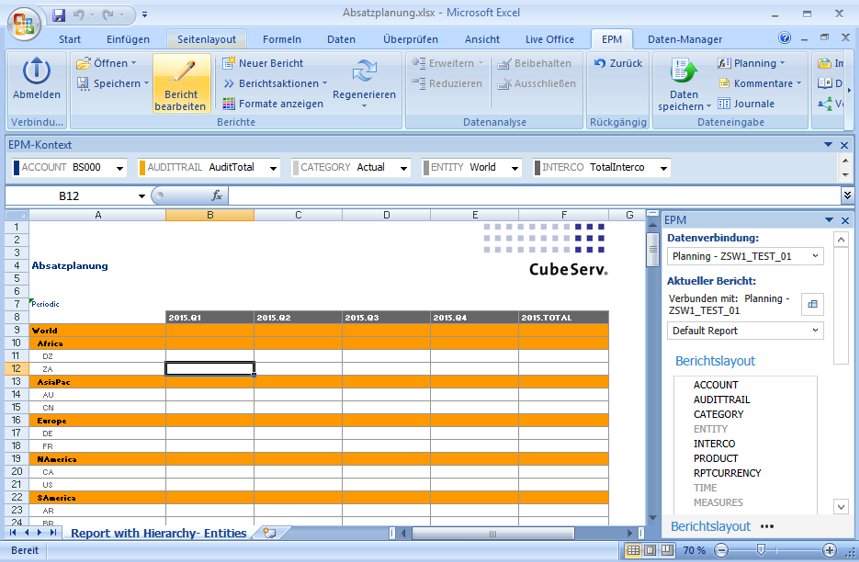
Task: Switch to Normal view in status bar
Action: point(633,550)
